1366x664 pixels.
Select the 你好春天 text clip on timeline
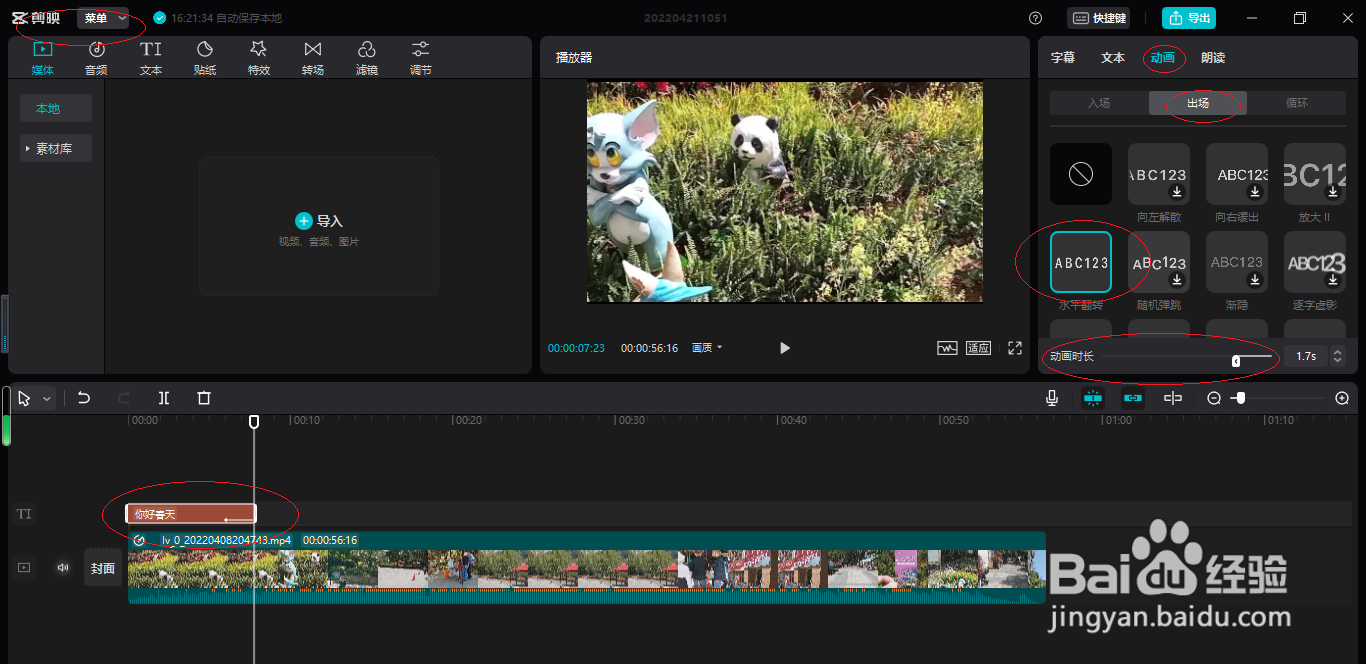[x=191, y=514]
